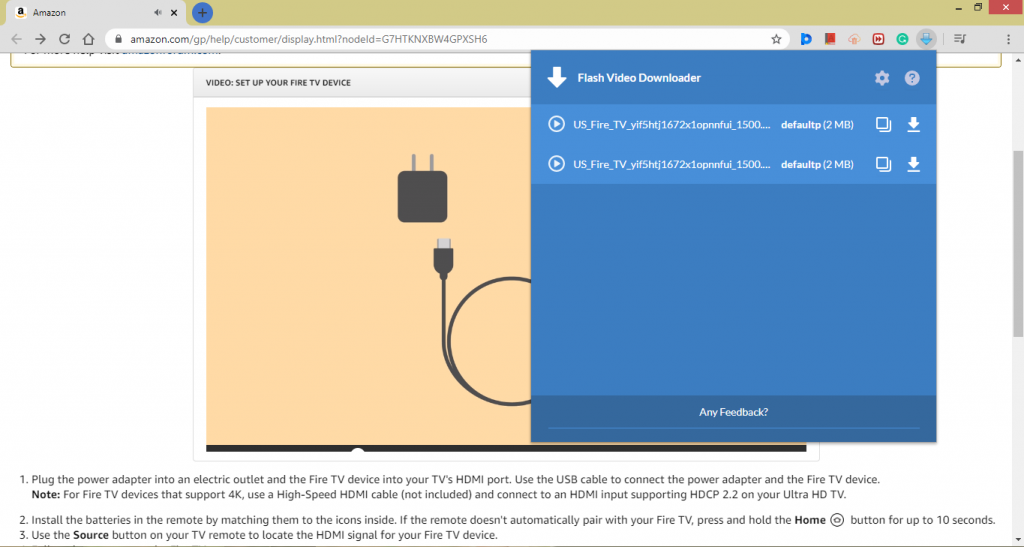
Task: Play the second US_Fire_TV video preview
Action: 556,164
